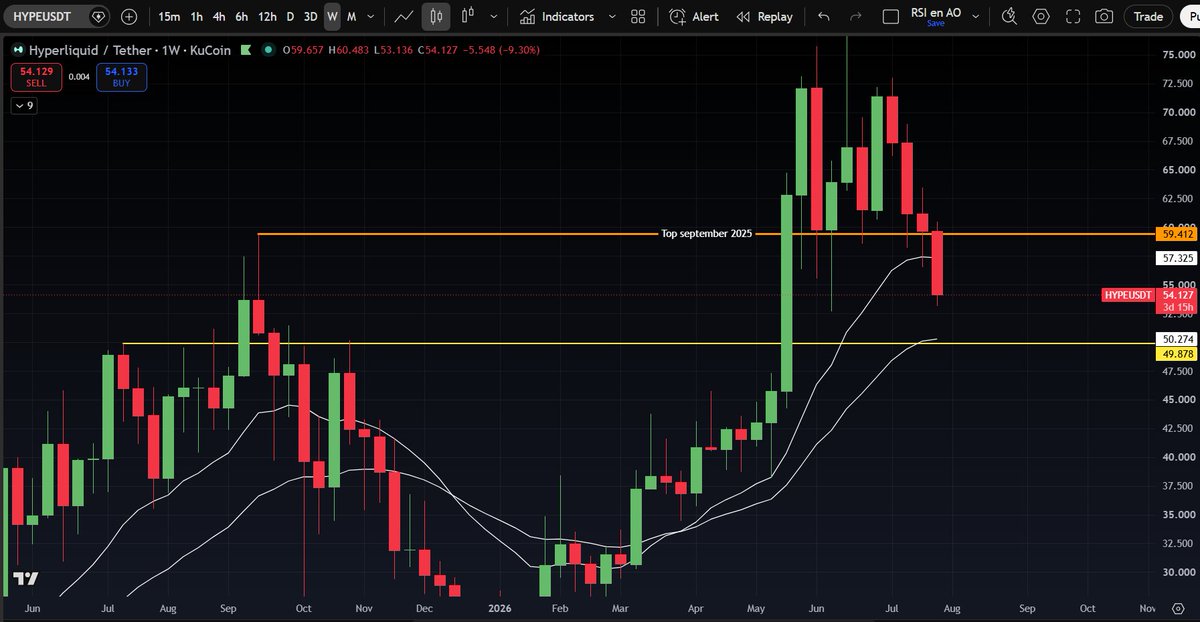Image resolution: width=1200 pixels, height=622 pixels.
Task: Expand the favorite indicators dropdown arrow
Action: pos(612,16)
